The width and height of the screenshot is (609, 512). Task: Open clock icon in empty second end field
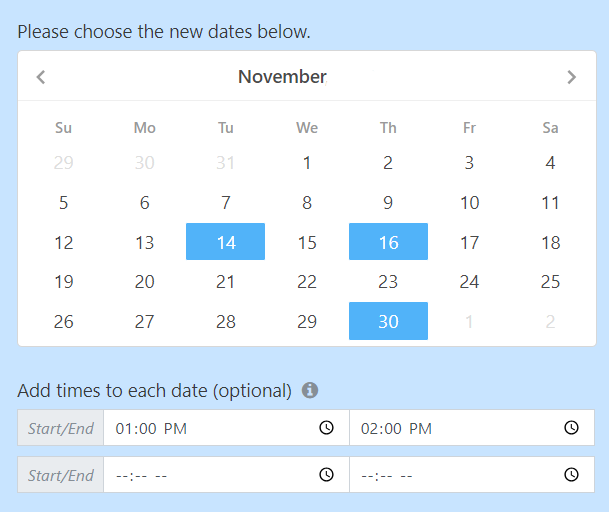571,475
